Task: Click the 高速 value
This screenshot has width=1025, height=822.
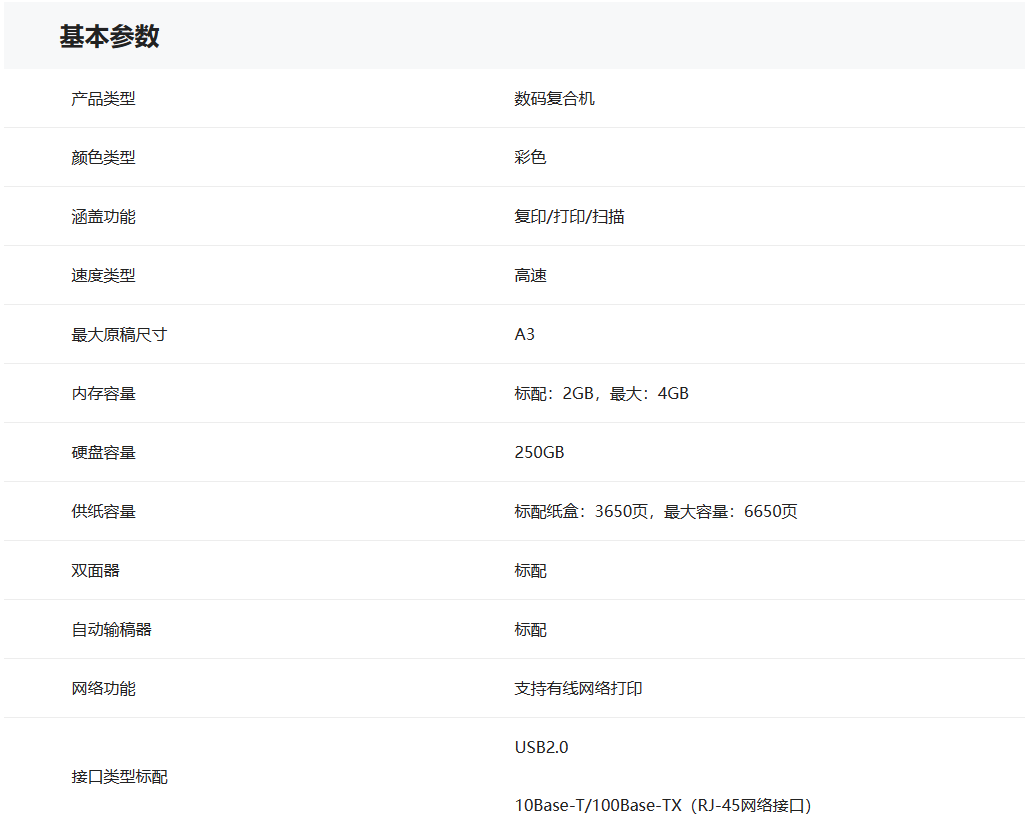Action: pyautogui.click(x=530, y=275)
